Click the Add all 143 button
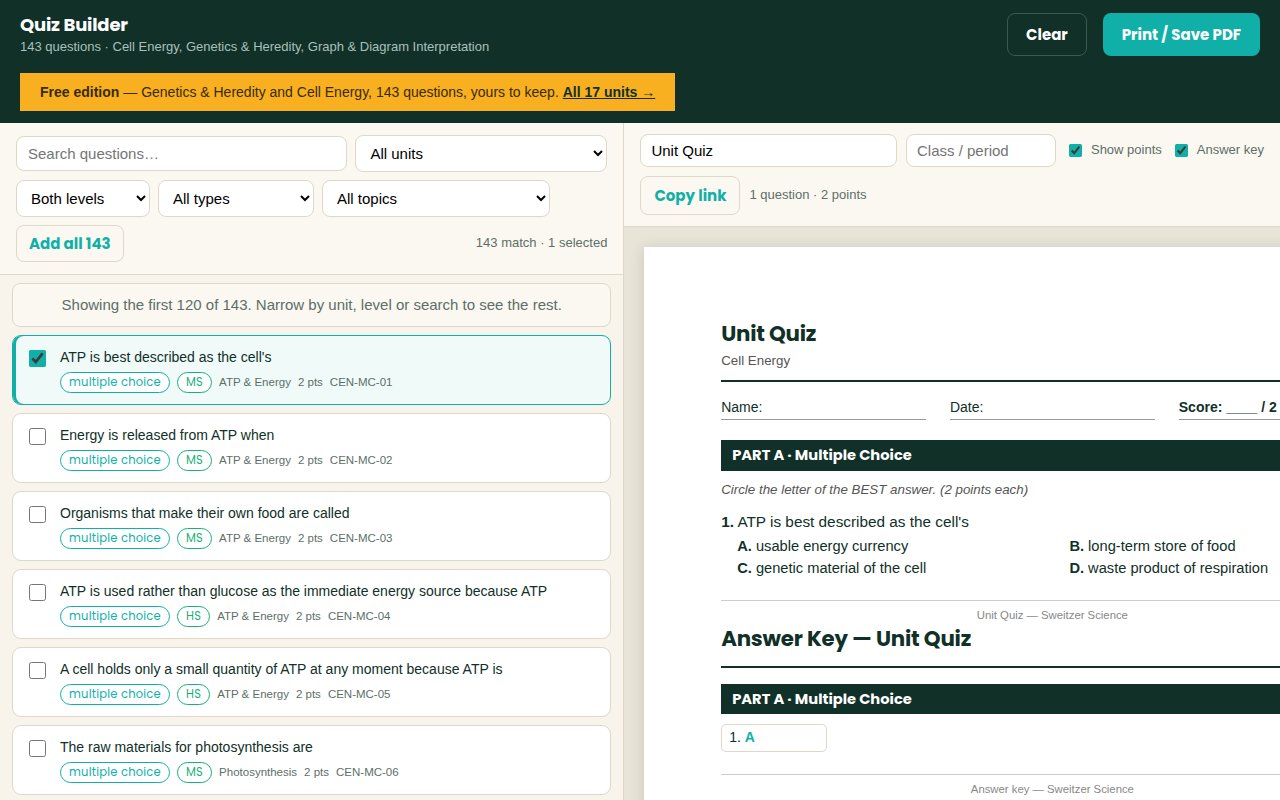This screenshot has height=800, width=1280. click(x=70, y=244)
